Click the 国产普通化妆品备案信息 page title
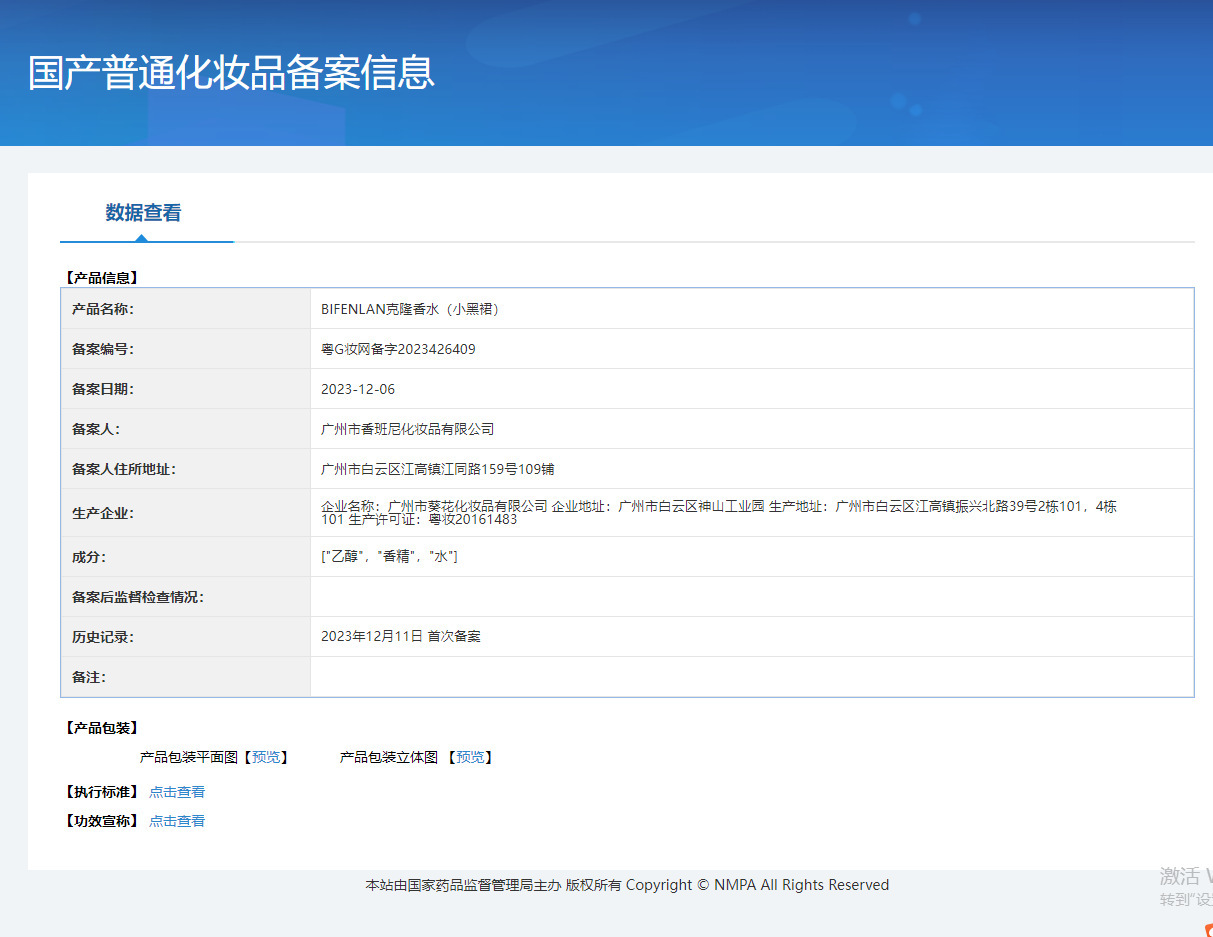 tap(231, 73)
